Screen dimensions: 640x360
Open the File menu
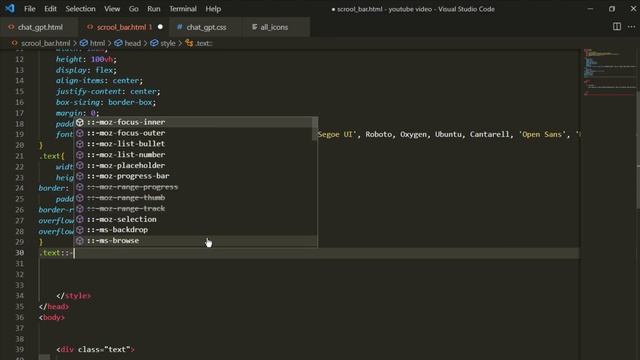[29, 9]
